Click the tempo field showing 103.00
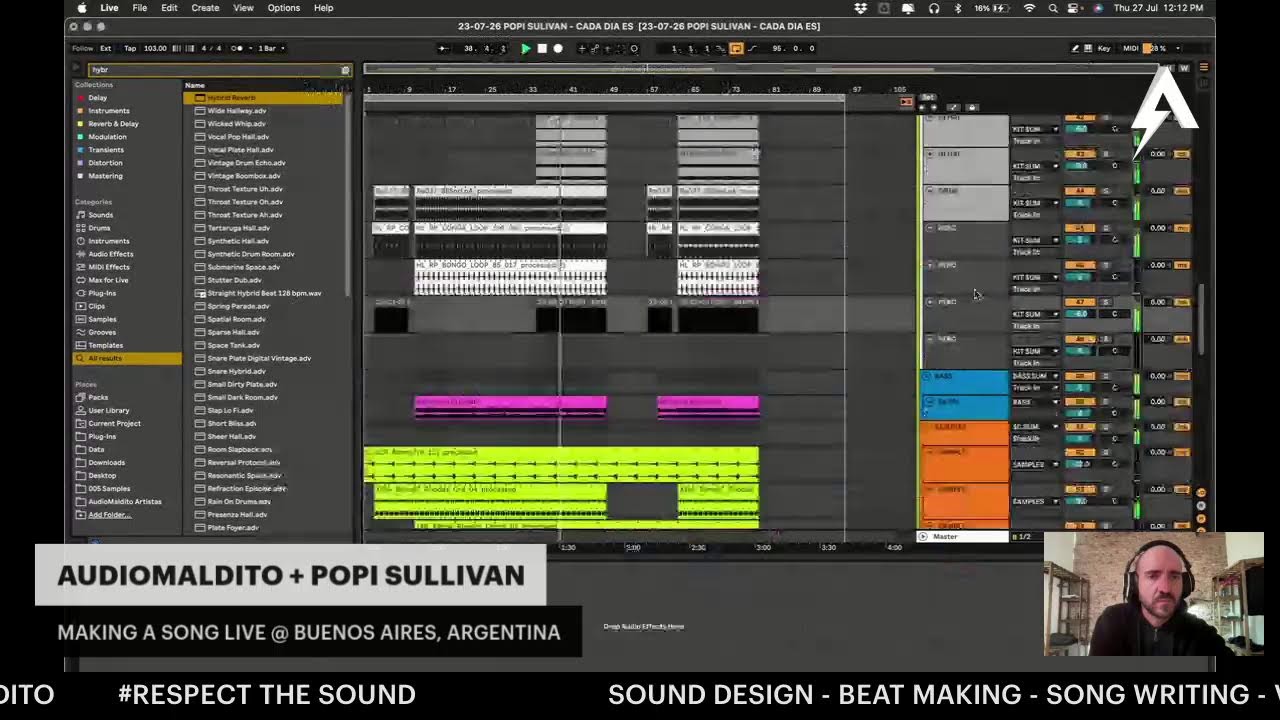Viewport: 1280px width, 720px height. point(155,48)
